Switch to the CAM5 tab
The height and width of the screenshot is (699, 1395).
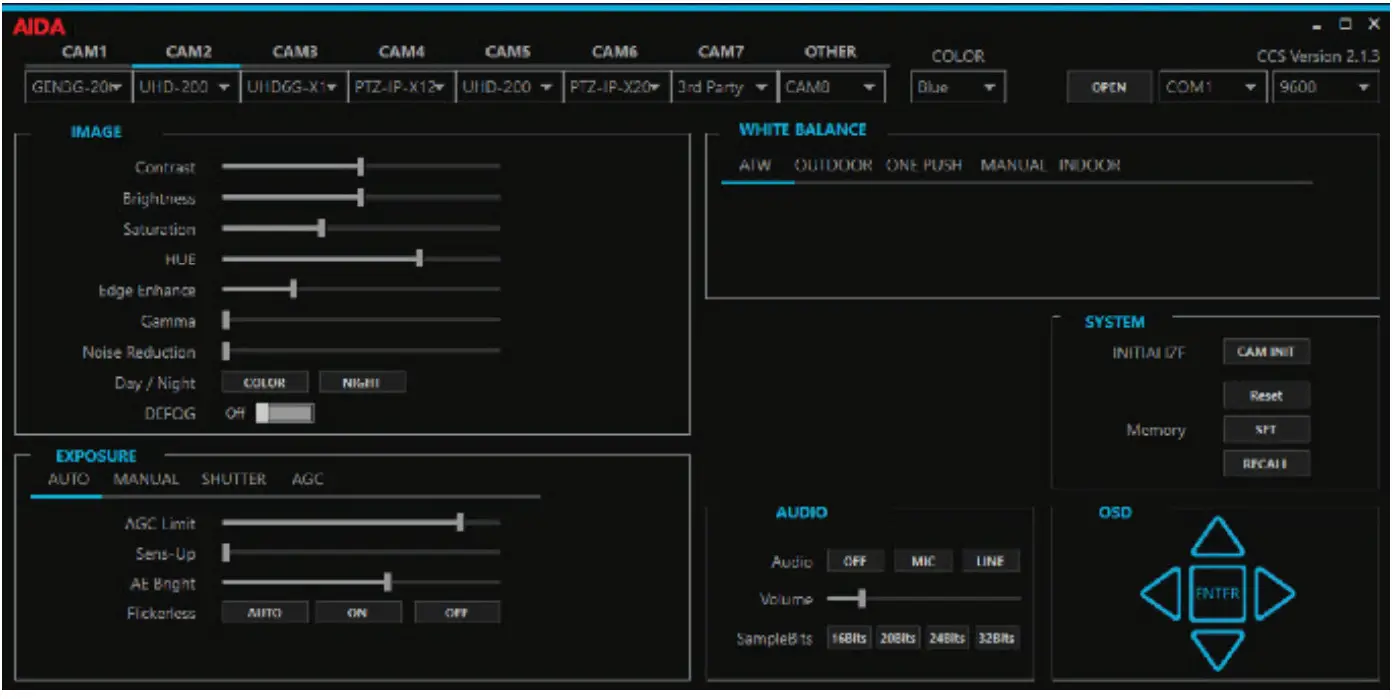(x=506, y=51)
